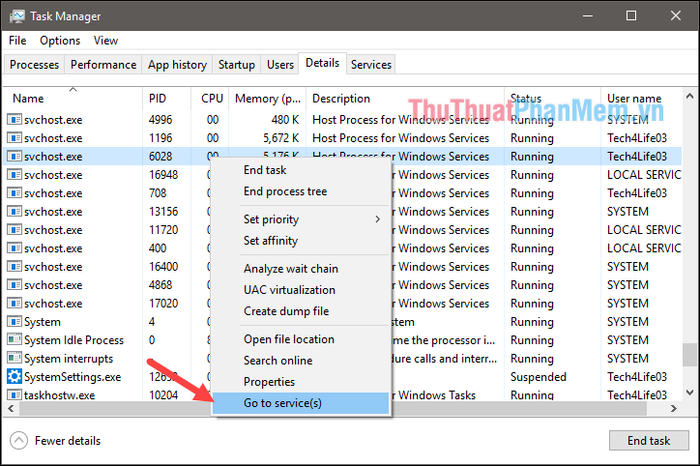Select the Details tab
Image resolution: width=700 pixels, height=466 pixels.
point(322,63)
